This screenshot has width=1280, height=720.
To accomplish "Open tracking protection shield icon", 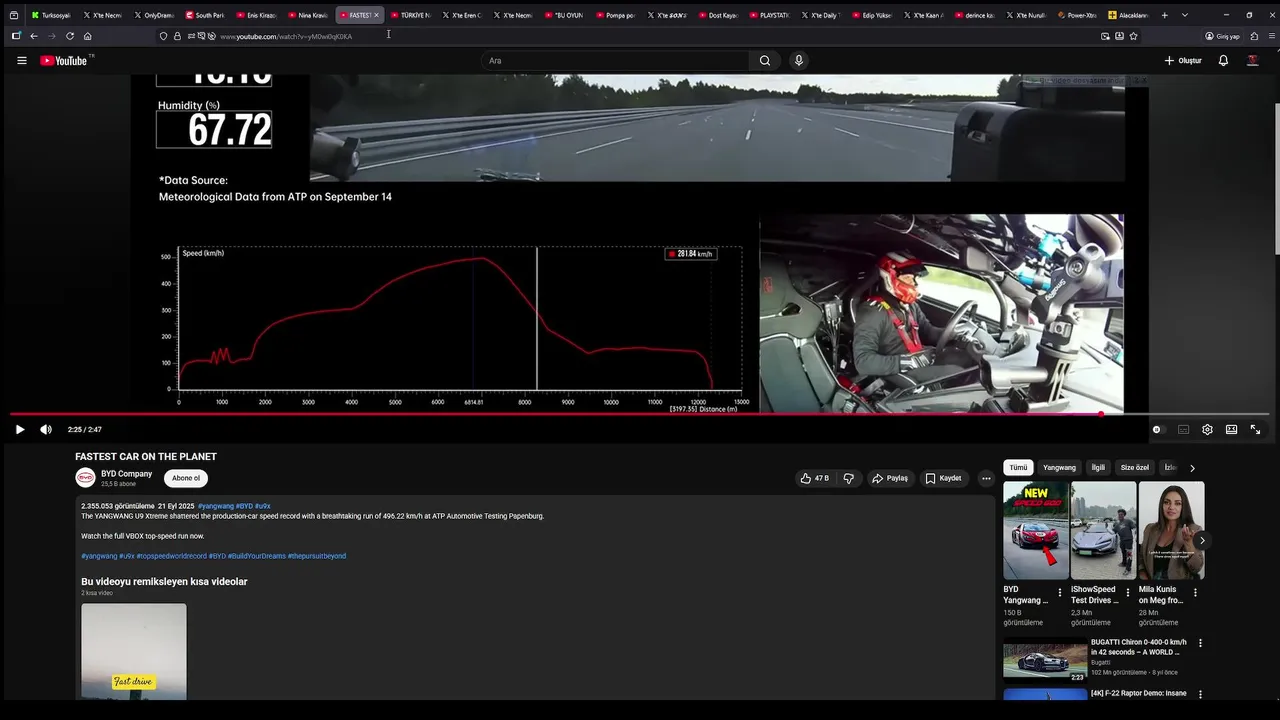I will pyautogui.click(x=163, y=36).
